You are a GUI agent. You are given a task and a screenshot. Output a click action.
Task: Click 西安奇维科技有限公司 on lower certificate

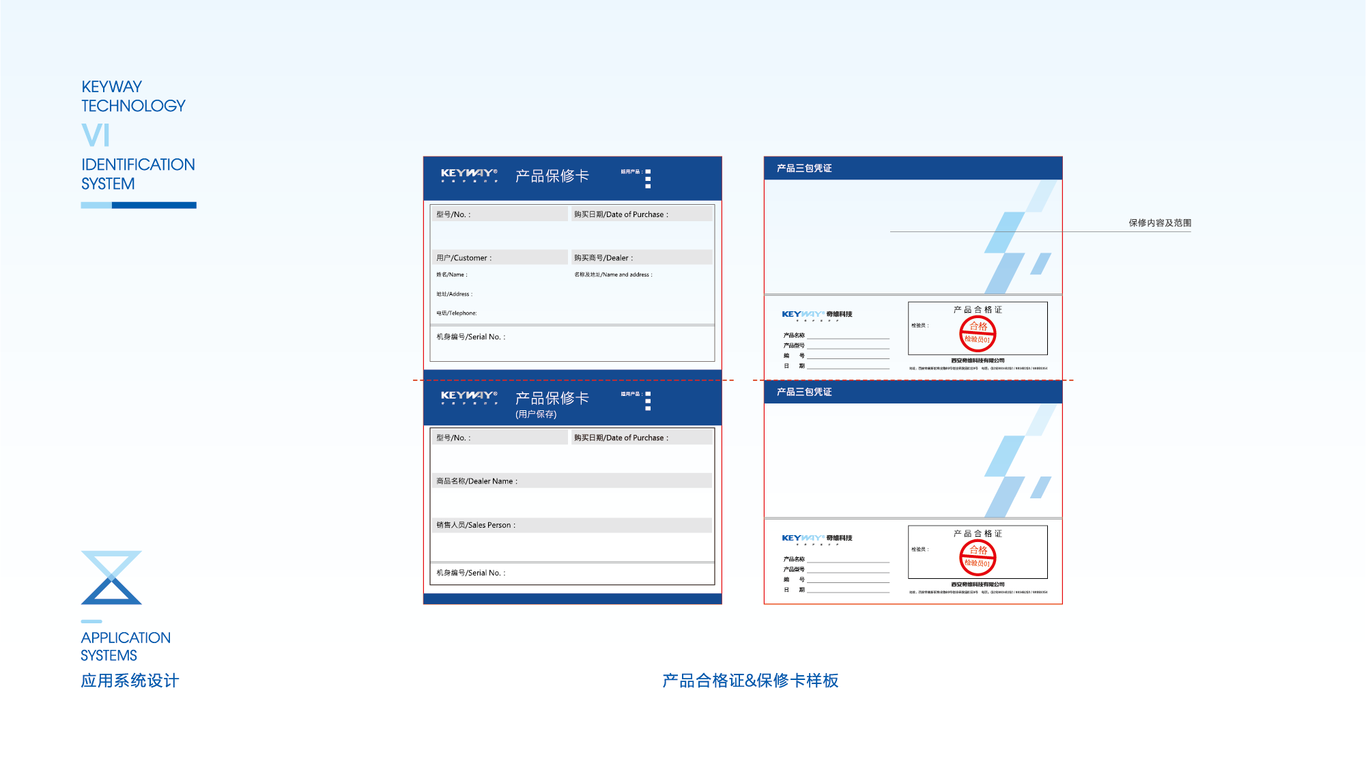coord(978,584)
